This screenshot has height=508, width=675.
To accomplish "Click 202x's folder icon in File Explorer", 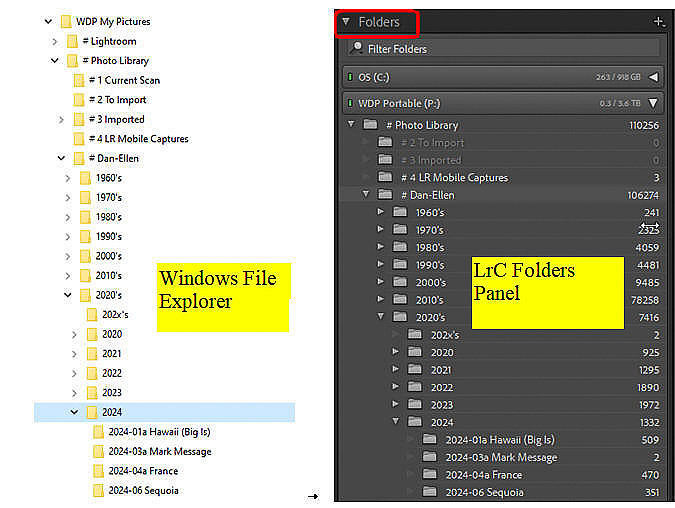I will pos(92,315).
